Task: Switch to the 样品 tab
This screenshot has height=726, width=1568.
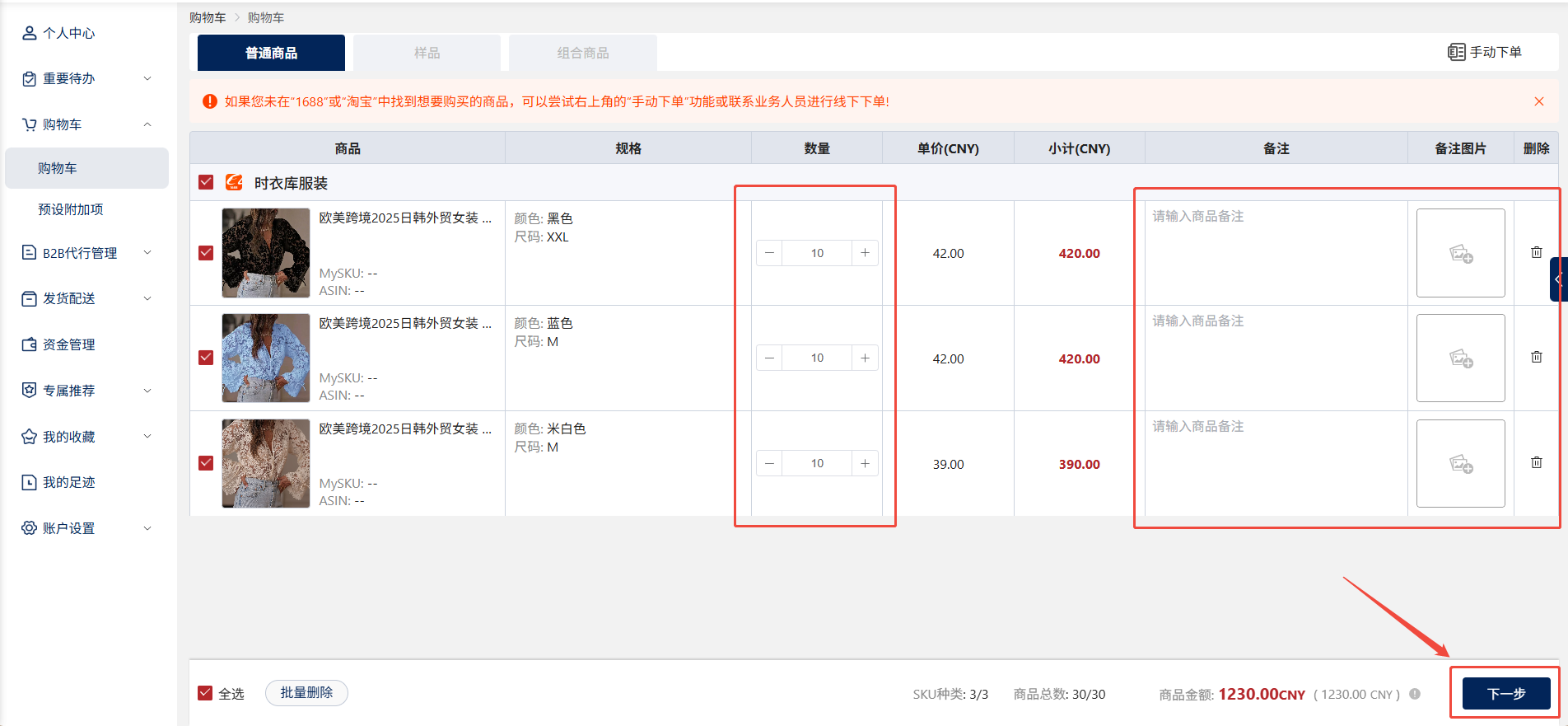Action: [x=427, y=53]
